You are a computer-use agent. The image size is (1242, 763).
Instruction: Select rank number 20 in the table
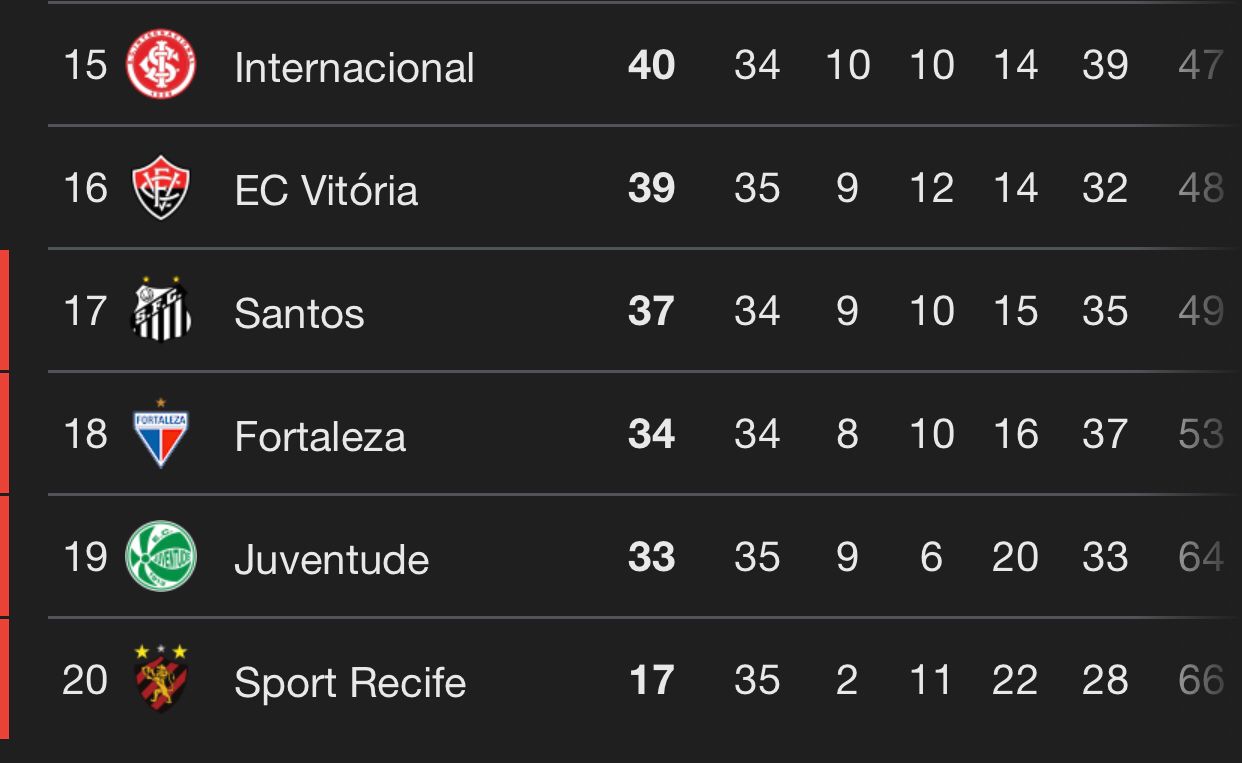pos(84,680)
